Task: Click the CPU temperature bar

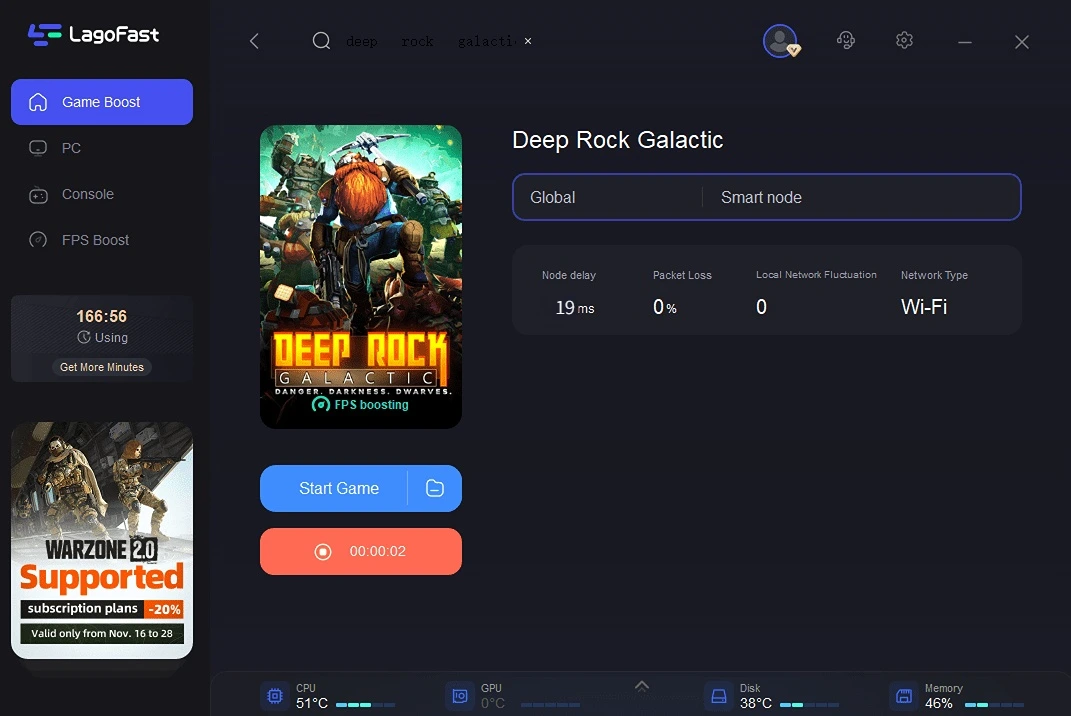Action: [365, 704]
